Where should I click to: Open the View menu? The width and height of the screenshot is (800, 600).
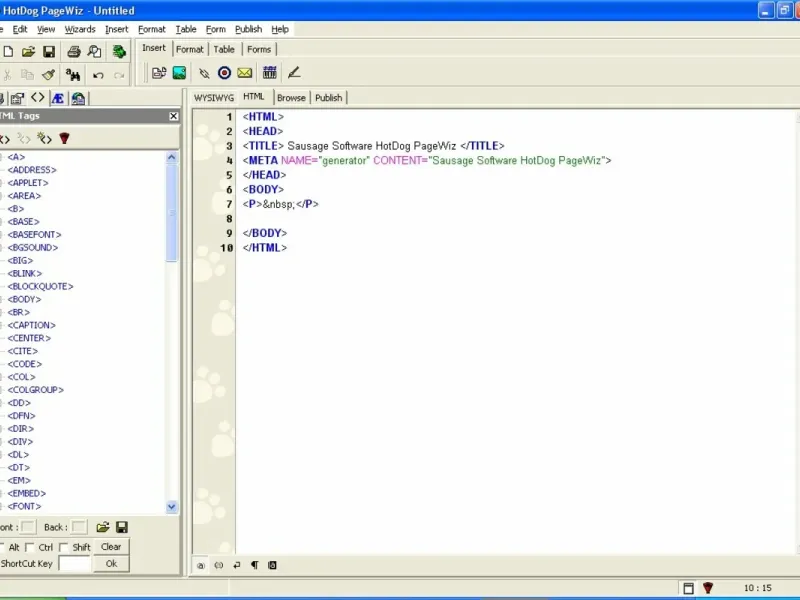46,29
